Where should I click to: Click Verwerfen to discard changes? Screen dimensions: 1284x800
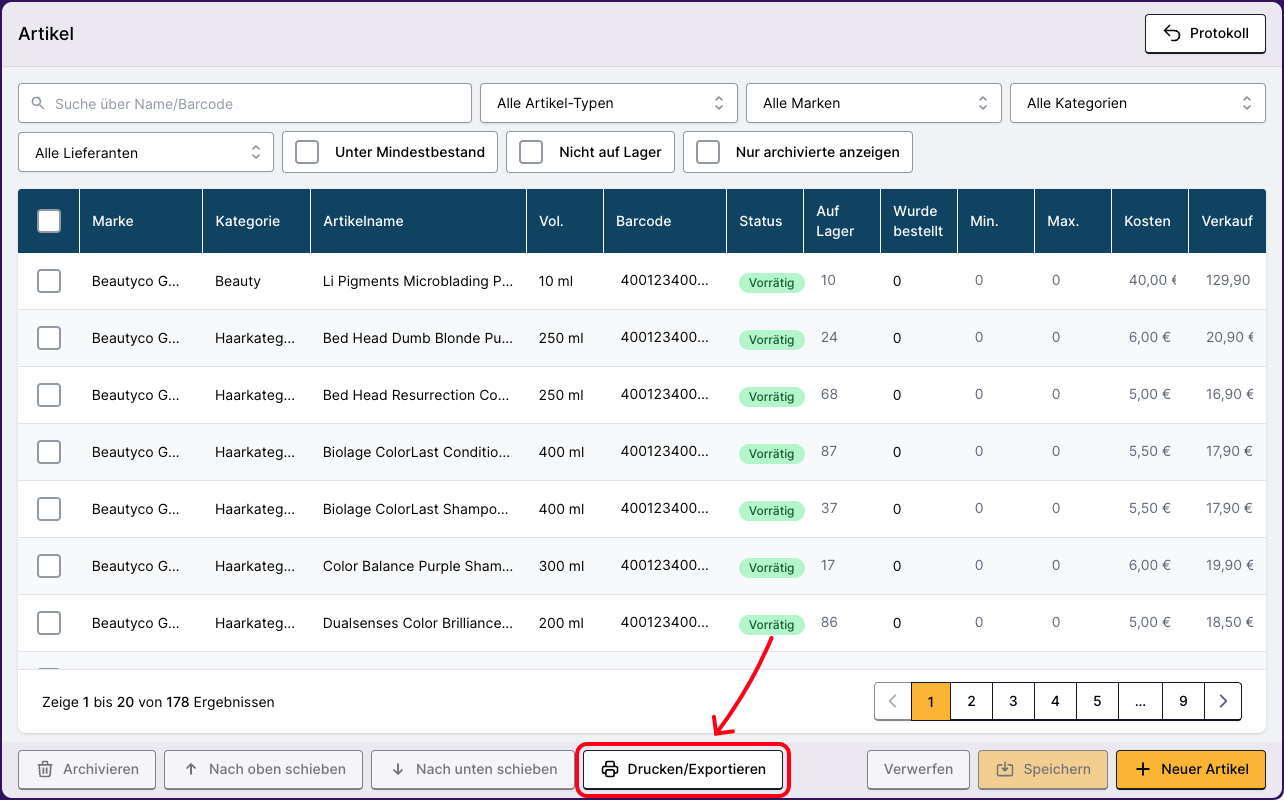point(918,769)
